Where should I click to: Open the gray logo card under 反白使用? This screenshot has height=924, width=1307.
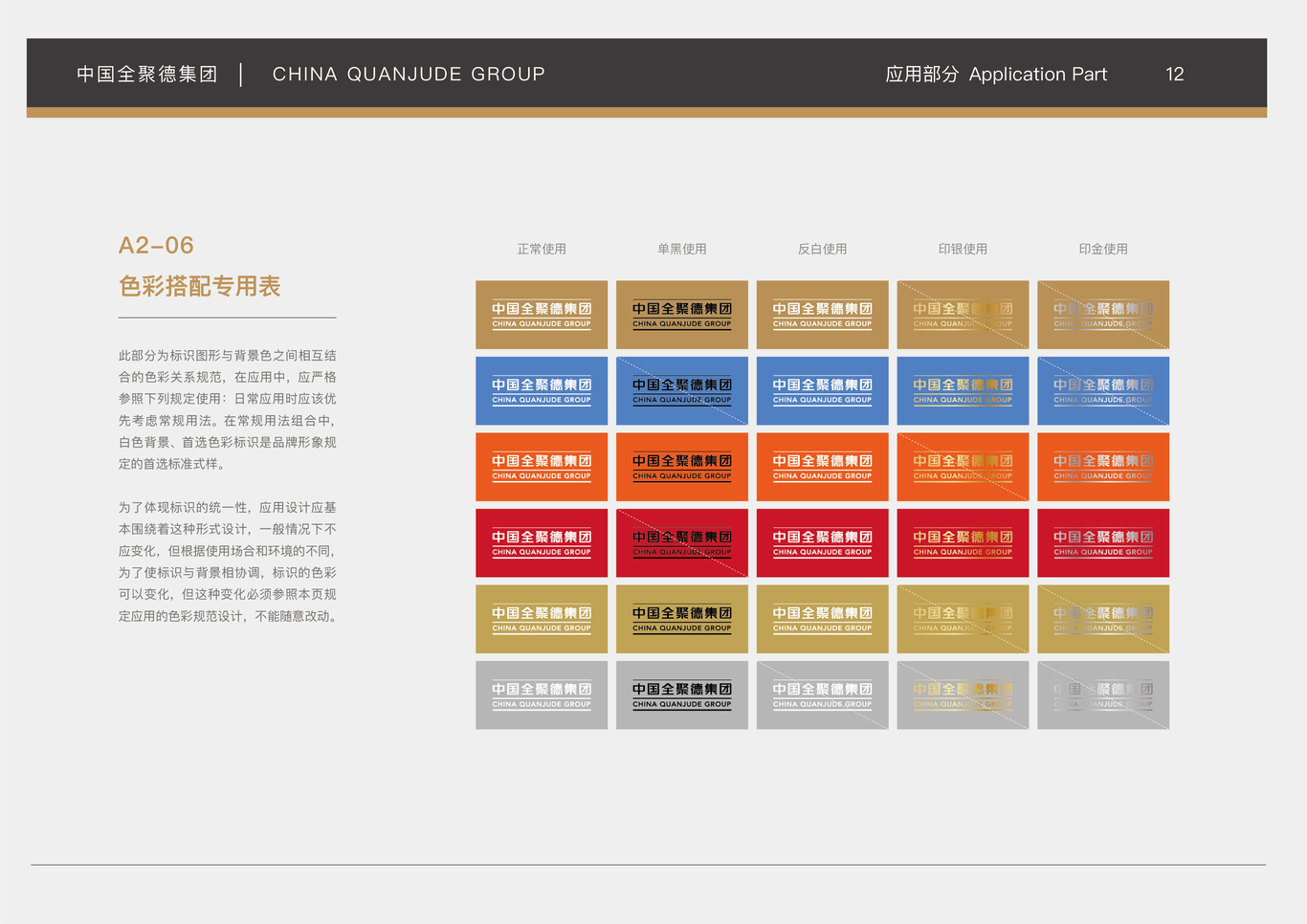[823, 695]
